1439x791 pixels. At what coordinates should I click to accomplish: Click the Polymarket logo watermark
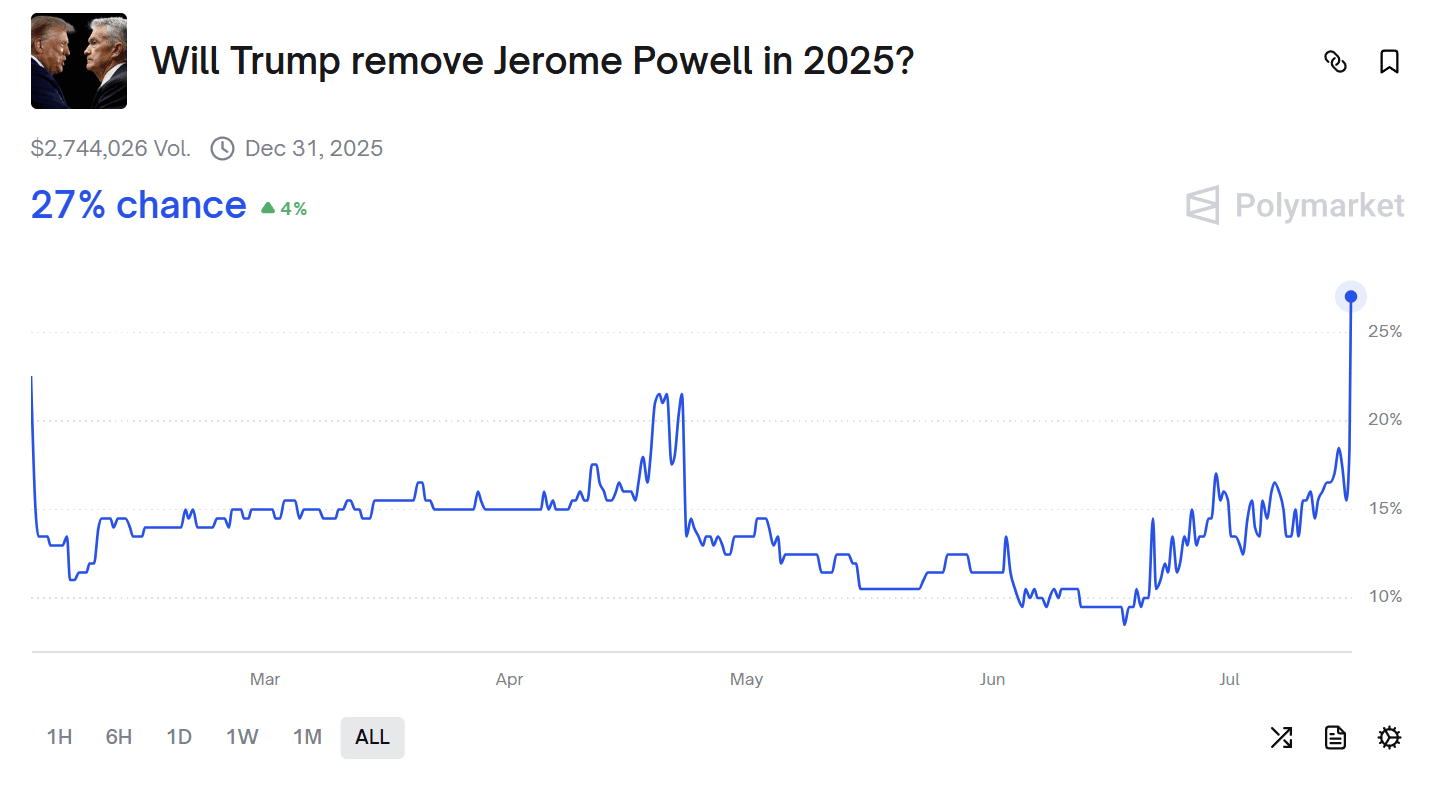pos(1296,206)
